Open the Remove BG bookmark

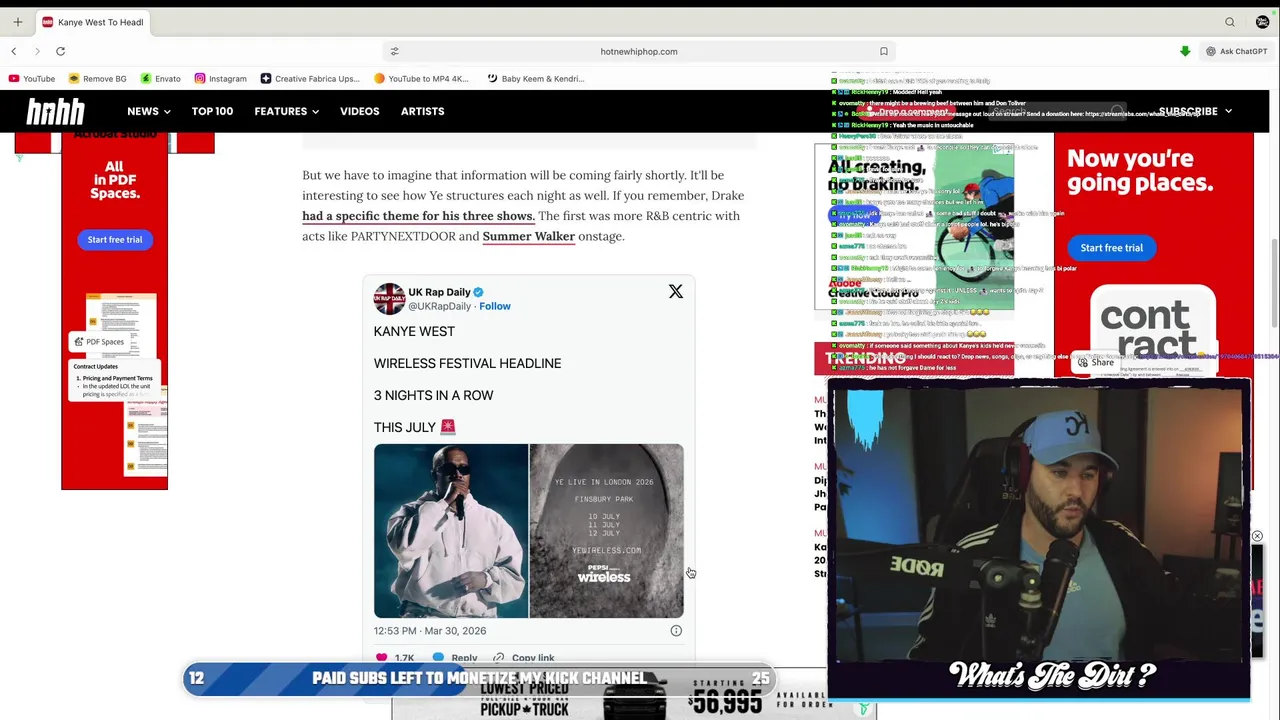[98, 78]
